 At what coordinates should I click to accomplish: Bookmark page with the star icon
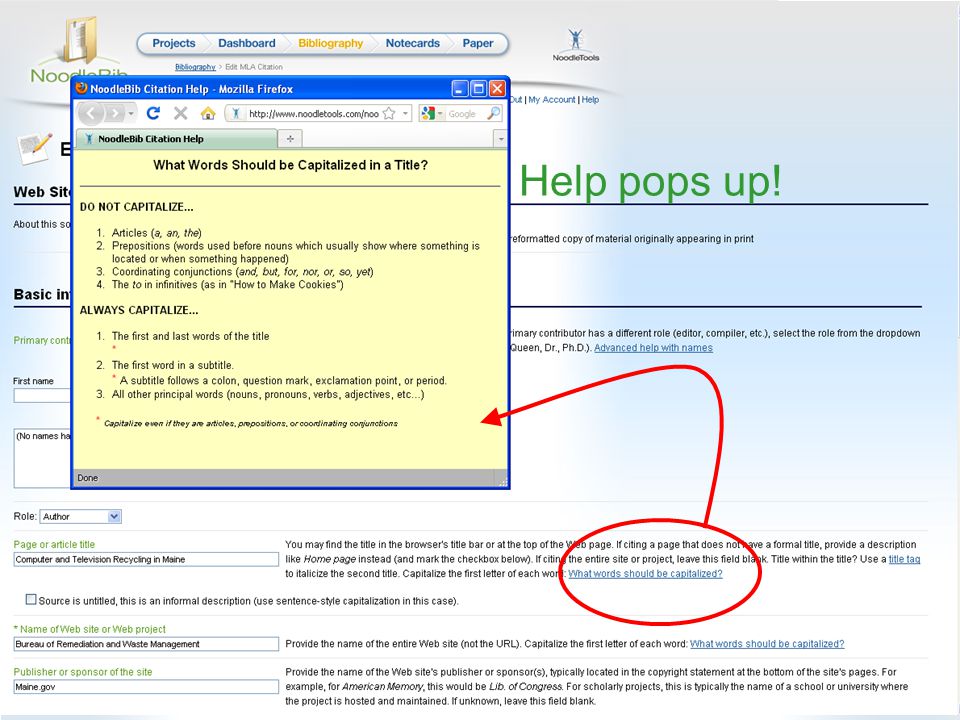pyautogui.click(x=388, y=113)
